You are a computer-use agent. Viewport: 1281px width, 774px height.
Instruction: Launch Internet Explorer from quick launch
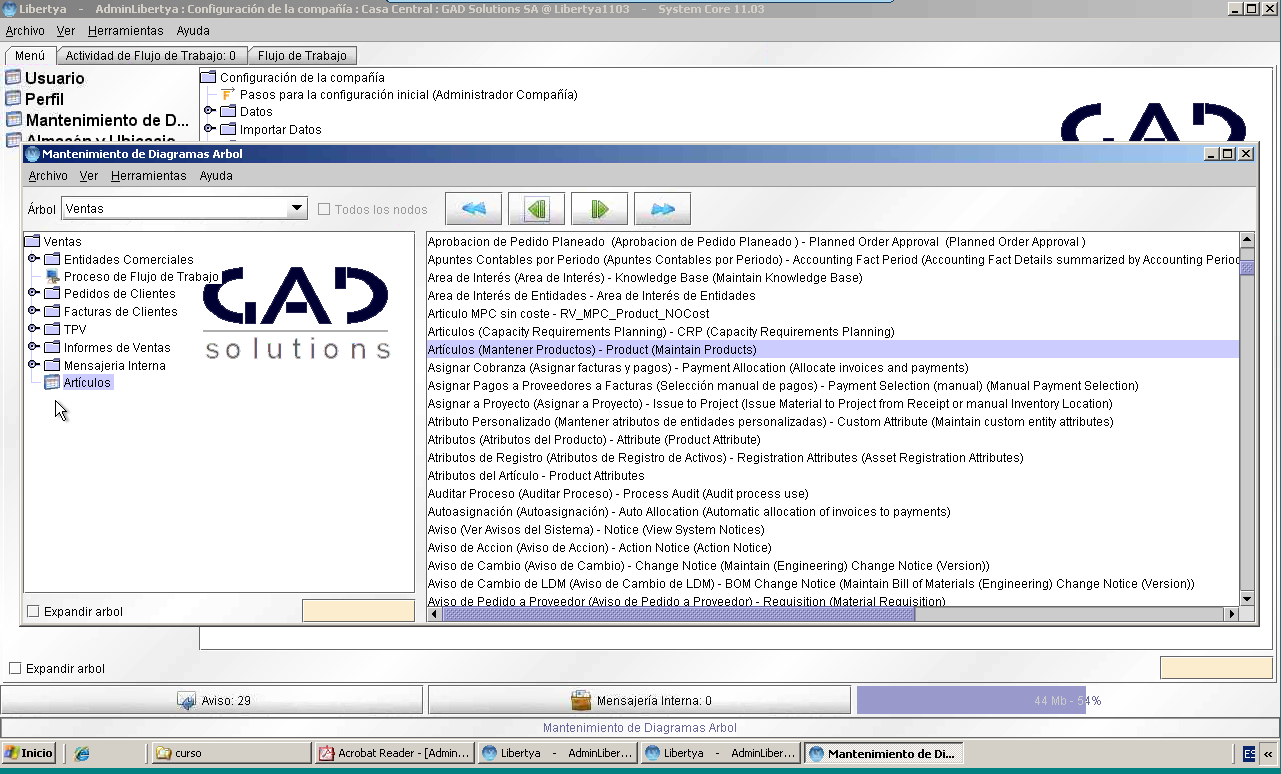point(82,753)
